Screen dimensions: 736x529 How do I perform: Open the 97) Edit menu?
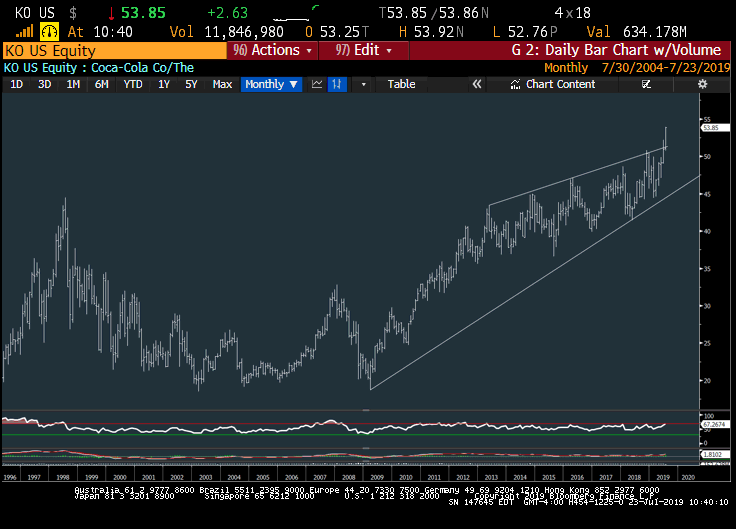coord(364,50)
